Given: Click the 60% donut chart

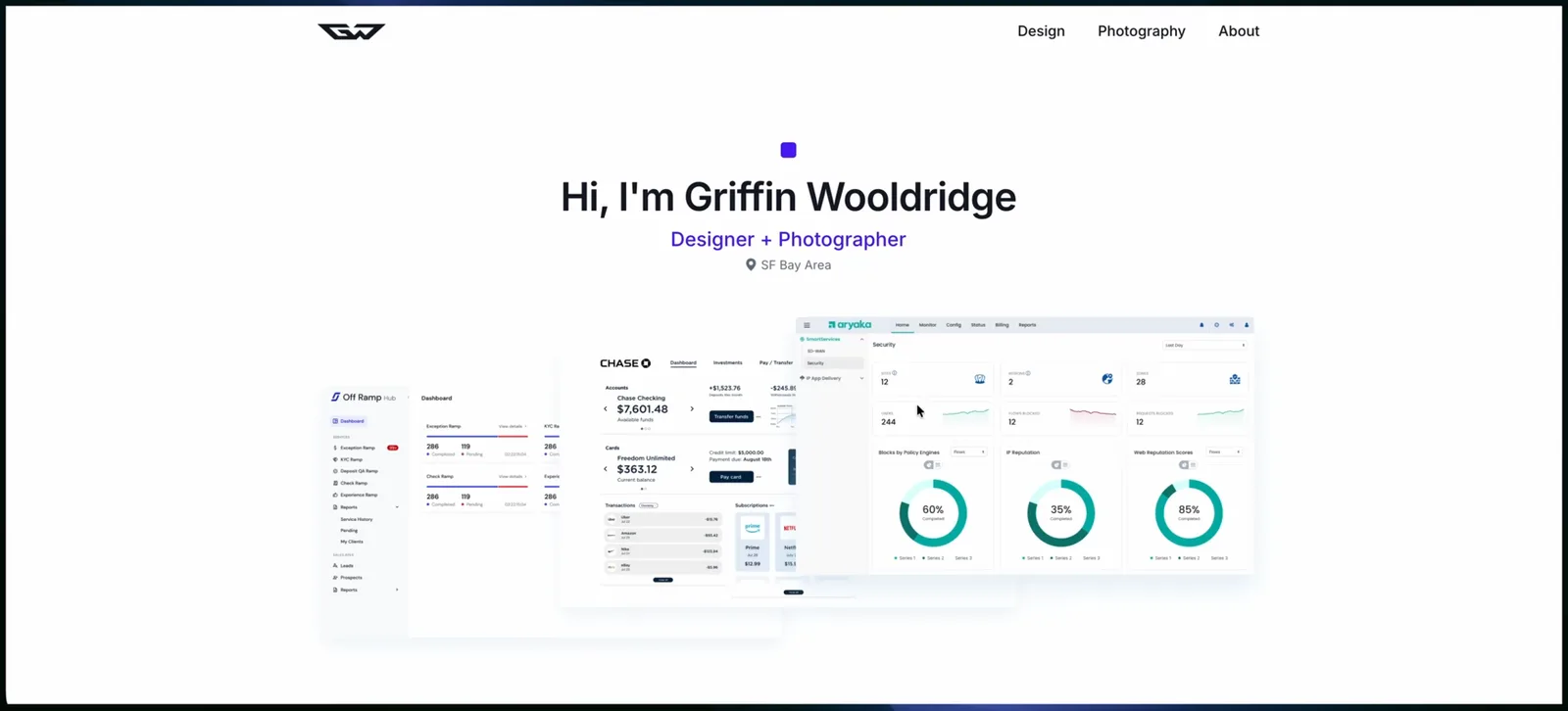Looking at the screenshot, I should [x=933, y=512].
